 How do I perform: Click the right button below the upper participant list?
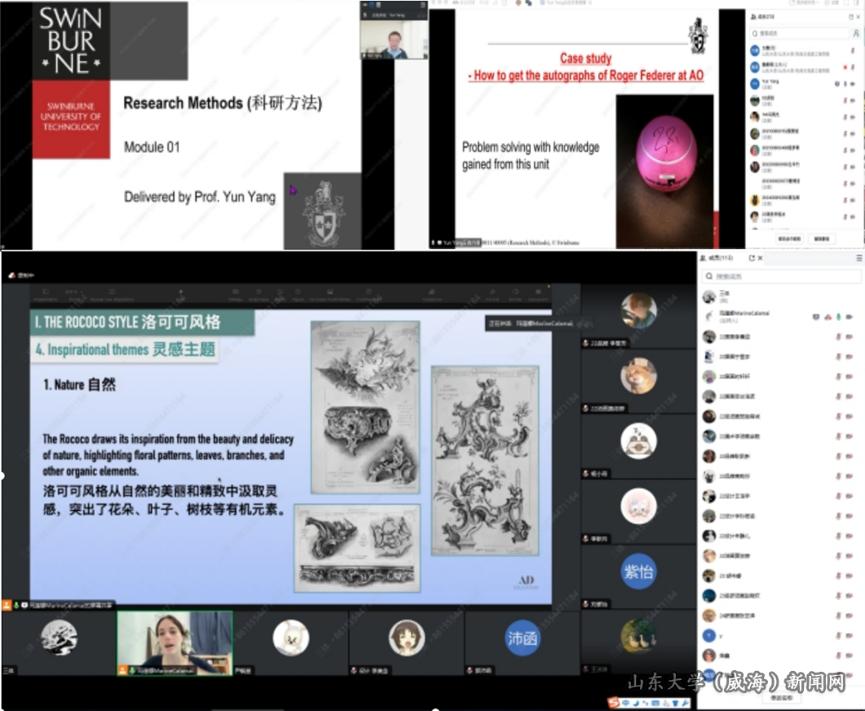tap(821, 239)
